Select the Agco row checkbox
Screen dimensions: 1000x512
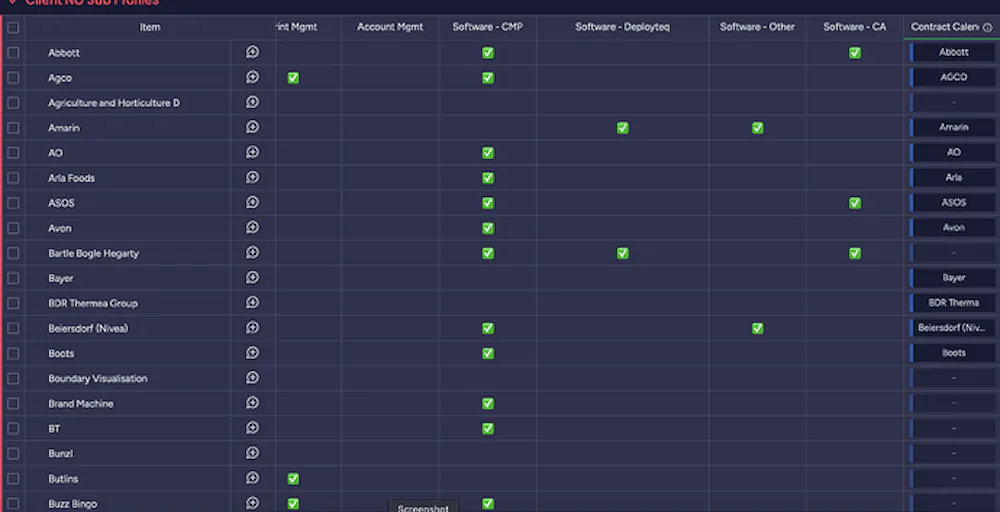pyautogui.click(x=13, y=78)
